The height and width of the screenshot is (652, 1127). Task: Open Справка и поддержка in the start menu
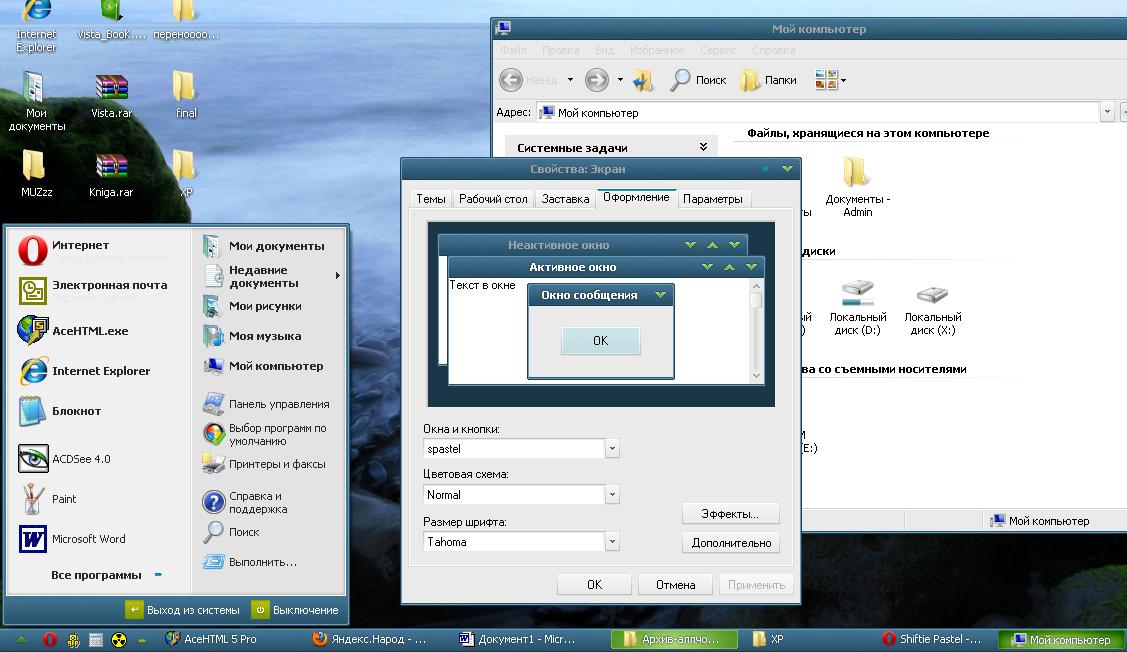245,502
